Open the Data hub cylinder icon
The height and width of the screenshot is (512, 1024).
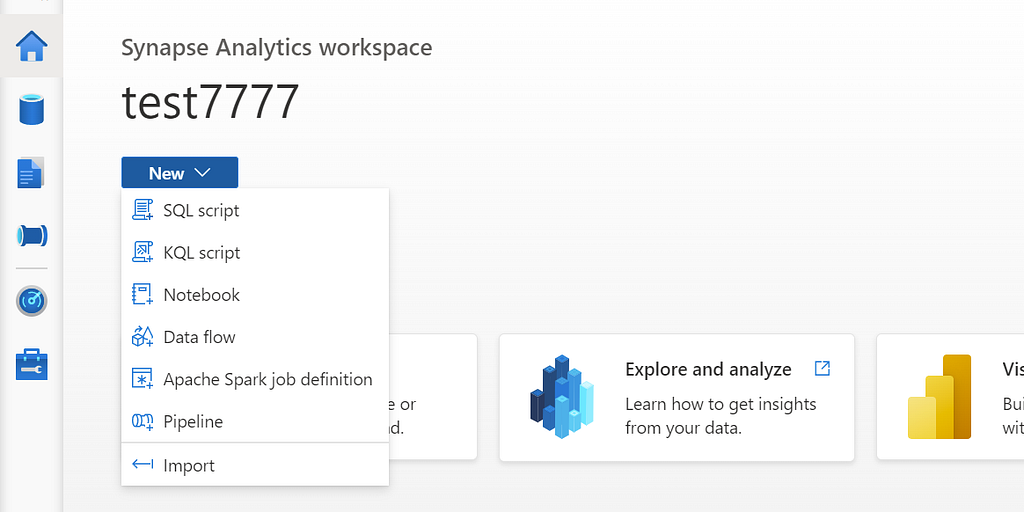pyautogui.click(x=31, y=110)
